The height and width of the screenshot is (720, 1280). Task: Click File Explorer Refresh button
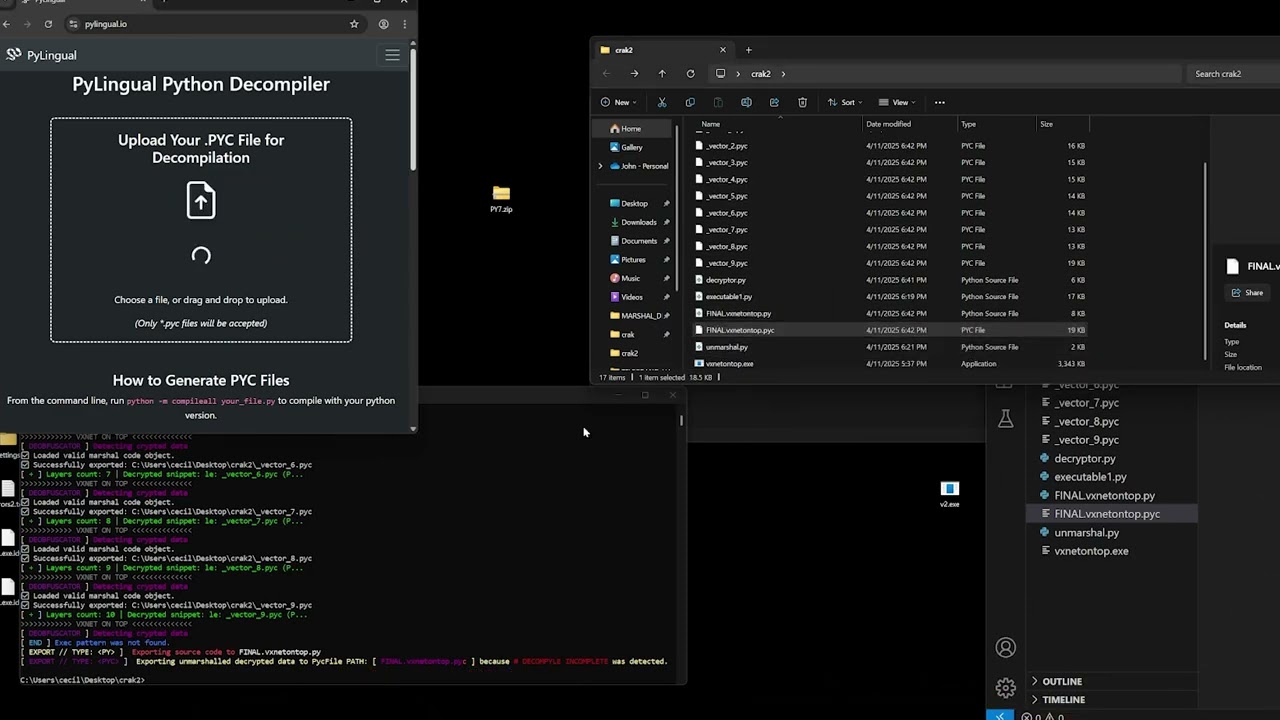tap(690, 73)
